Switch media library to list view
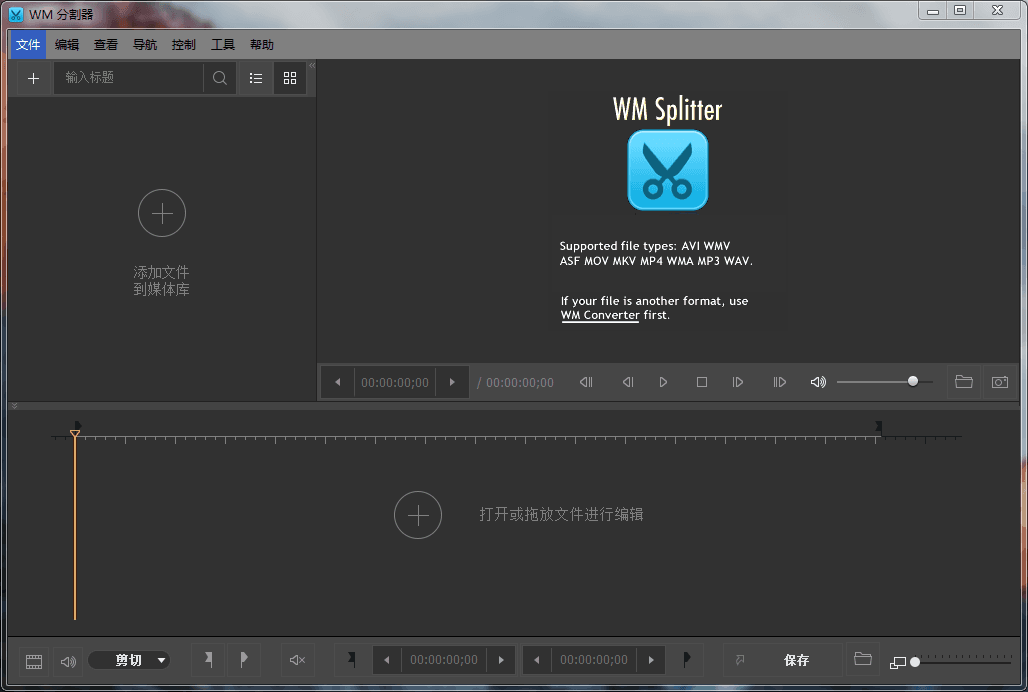The width and height of the screenshot is (1028, 692). tap(256, 78)
